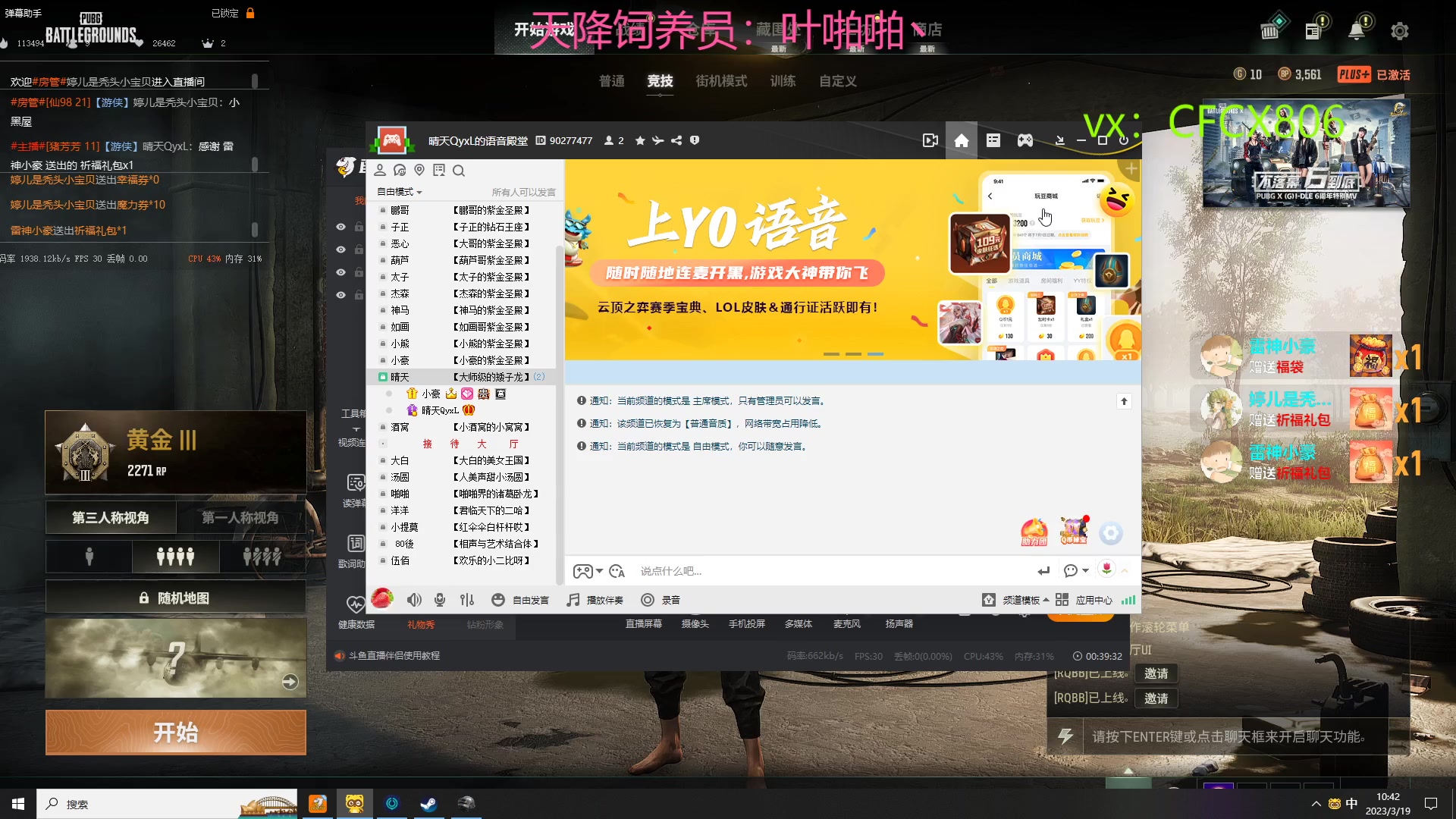Switch to 第三人称视角 third-person view
This screenshot has height=819, width=1456.
tap(110, 517)
